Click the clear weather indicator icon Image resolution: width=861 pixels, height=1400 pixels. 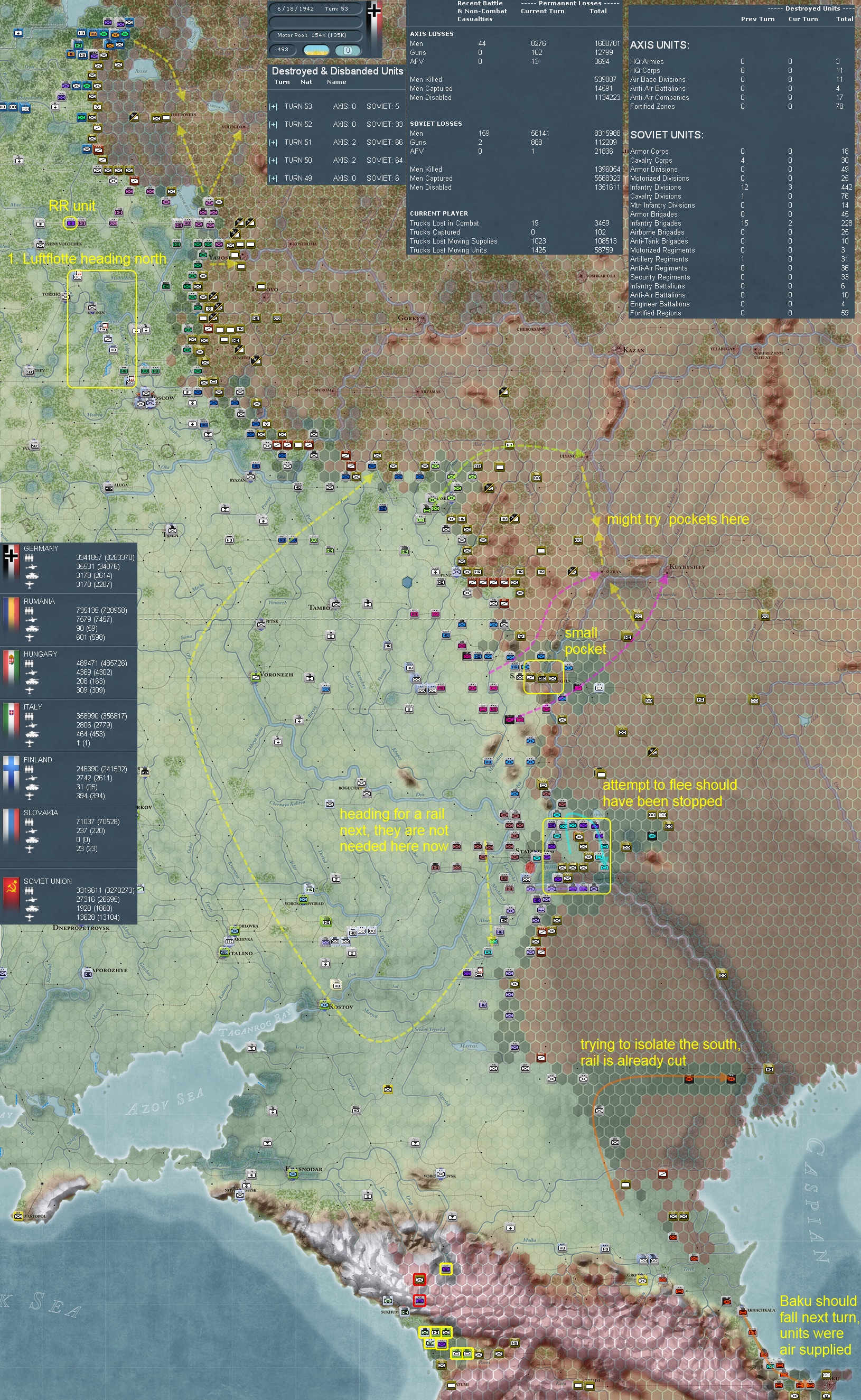[316, 50]
